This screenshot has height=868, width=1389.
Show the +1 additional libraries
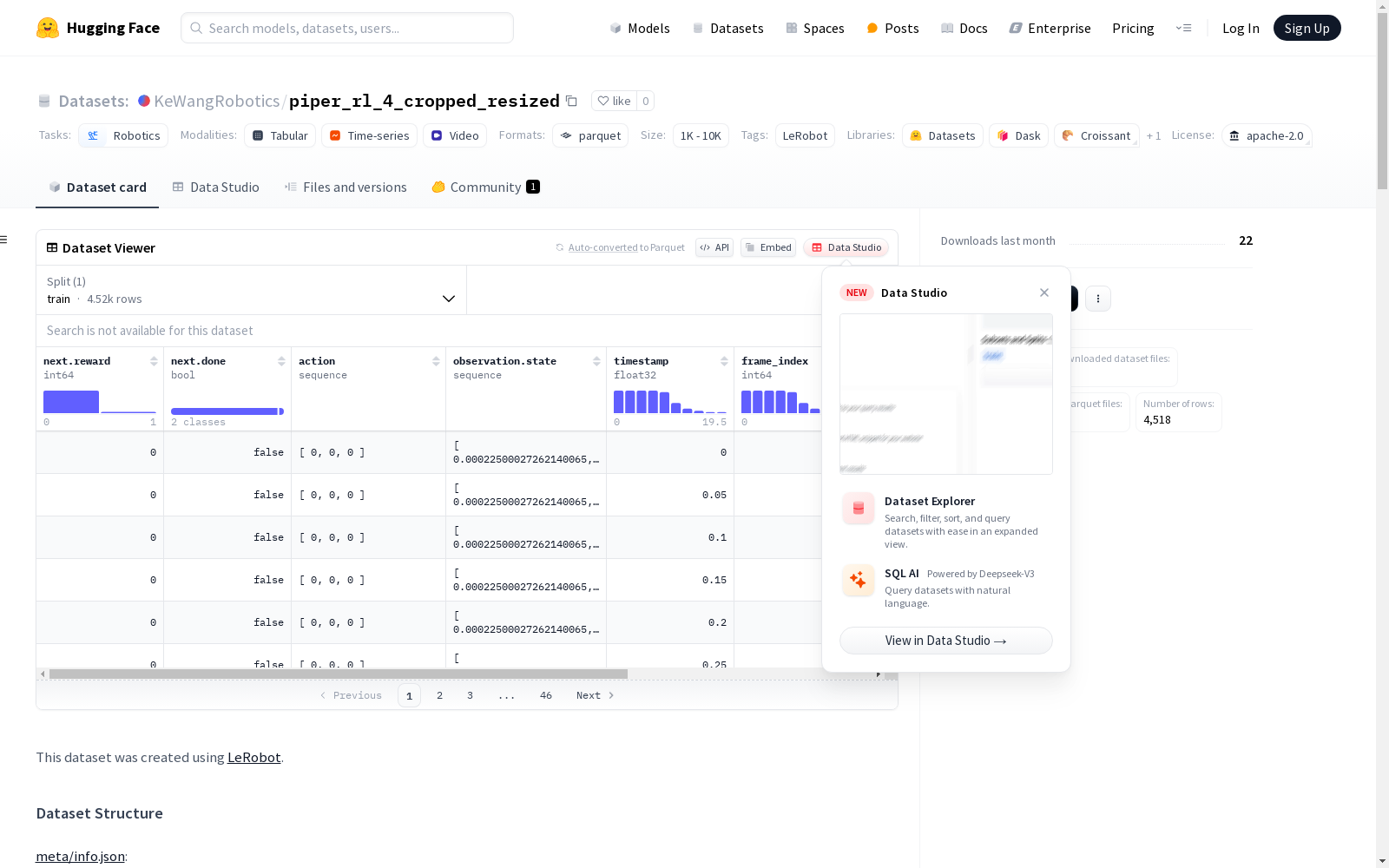pyautogui.click(x=1154, y=135)
